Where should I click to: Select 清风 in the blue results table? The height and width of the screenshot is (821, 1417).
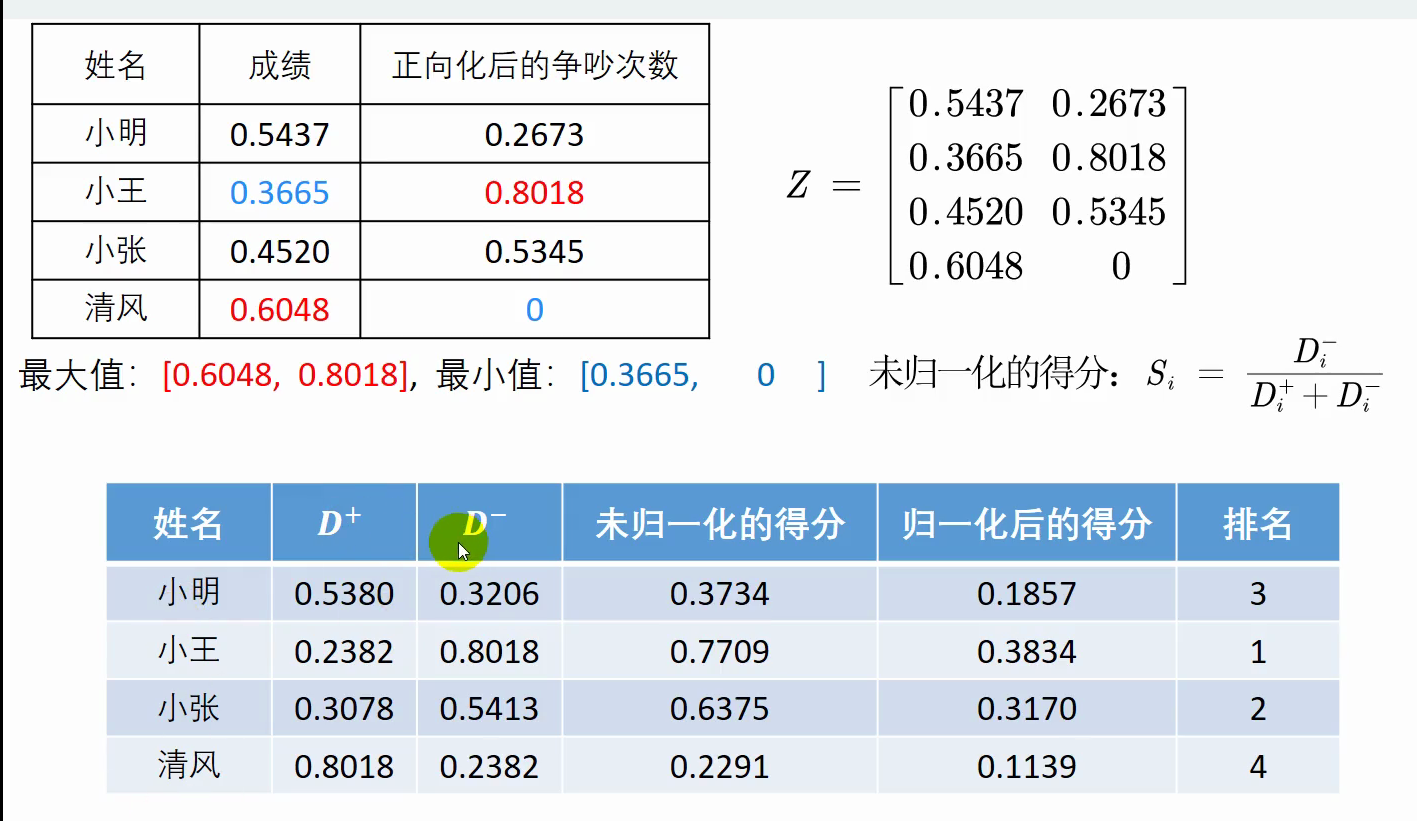point(189,765)
